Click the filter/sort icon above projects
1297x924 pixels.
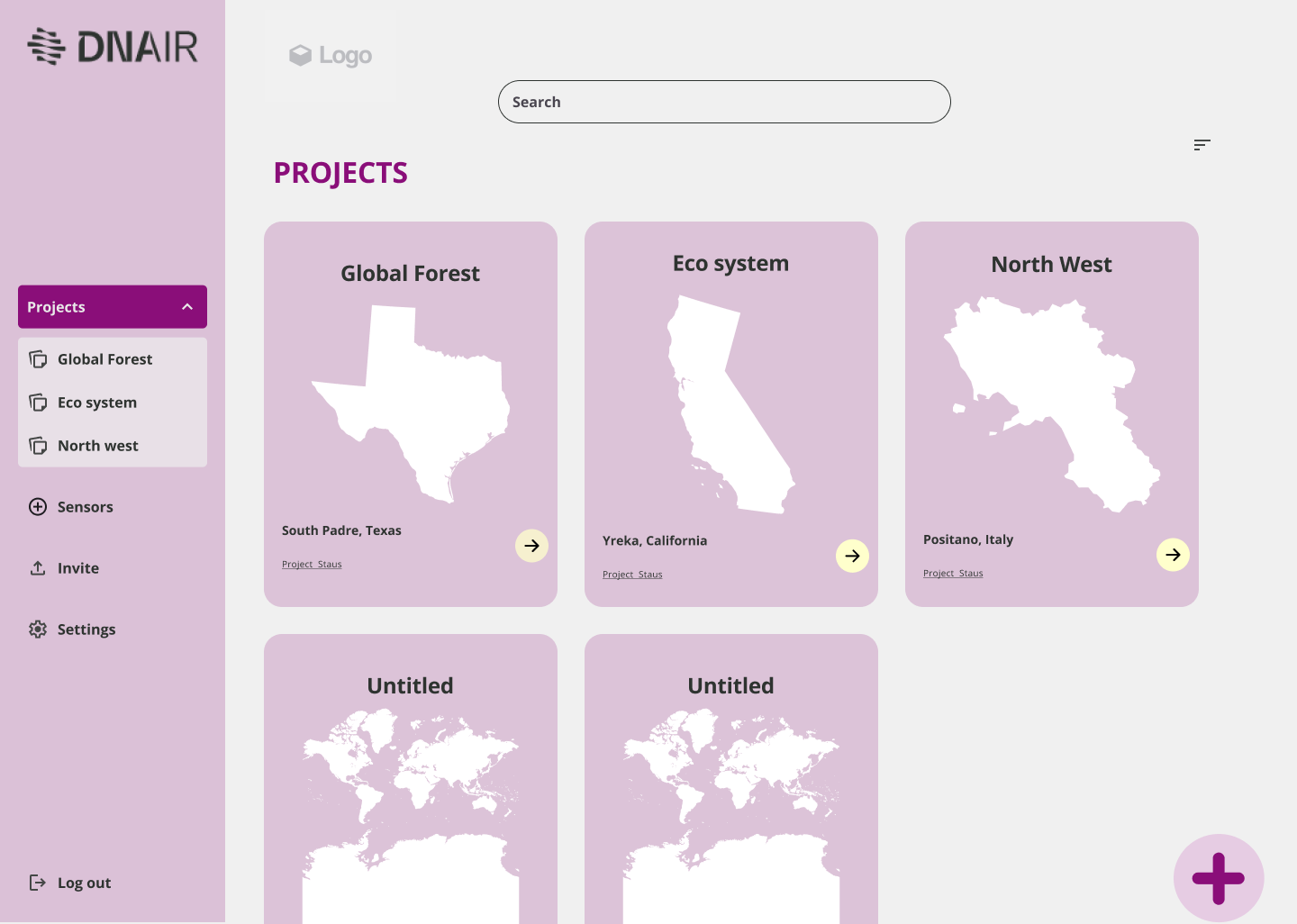pos(1202,145)
